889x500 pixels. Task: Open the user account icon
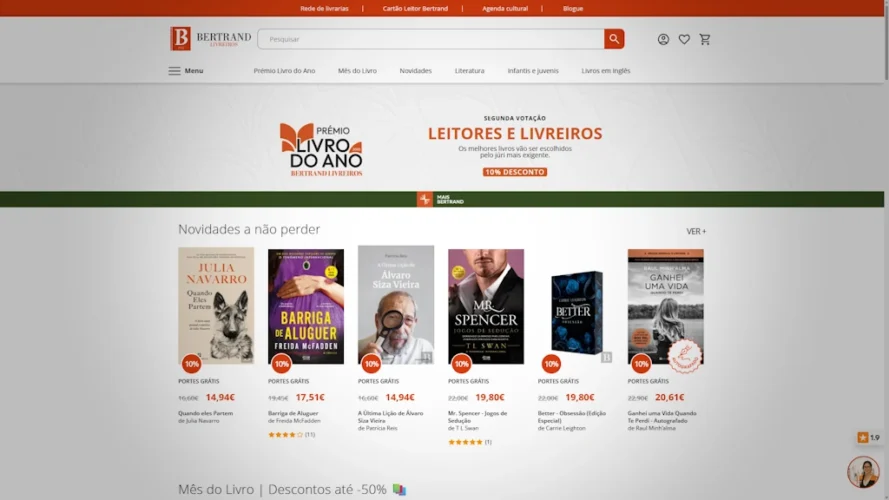[663, 39]
